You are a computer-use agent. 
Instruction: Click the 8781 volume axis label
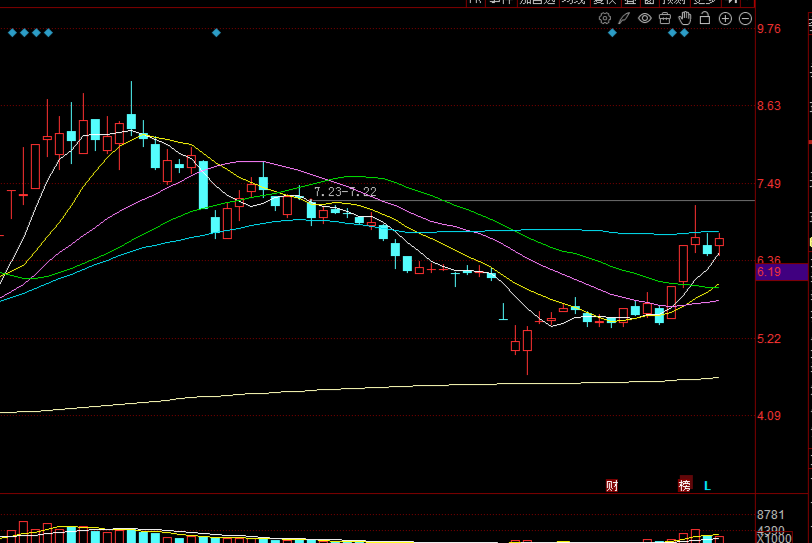point(771,515)
